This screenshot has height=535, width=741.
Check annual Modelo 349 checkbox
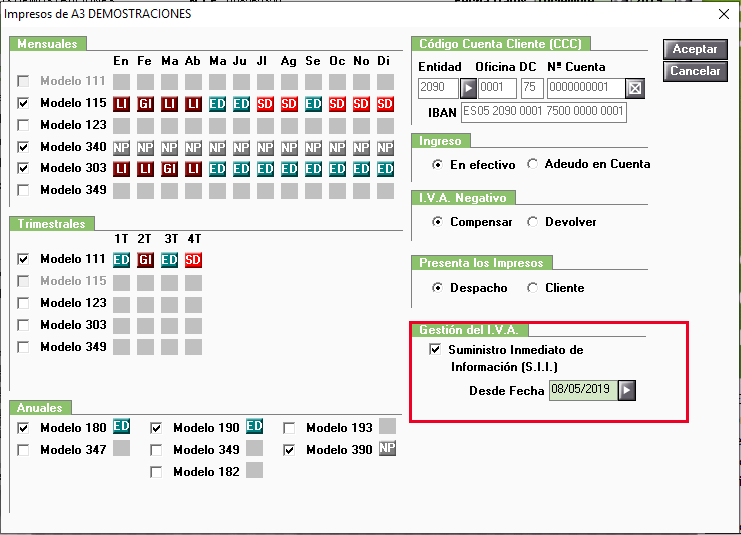156,450
